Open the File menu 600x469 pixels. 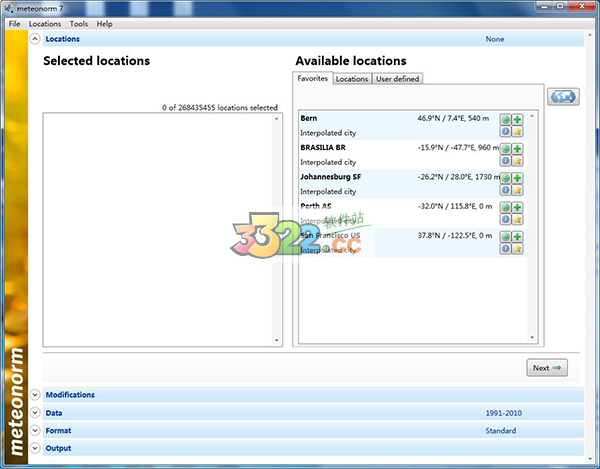[x=15, y=24]
